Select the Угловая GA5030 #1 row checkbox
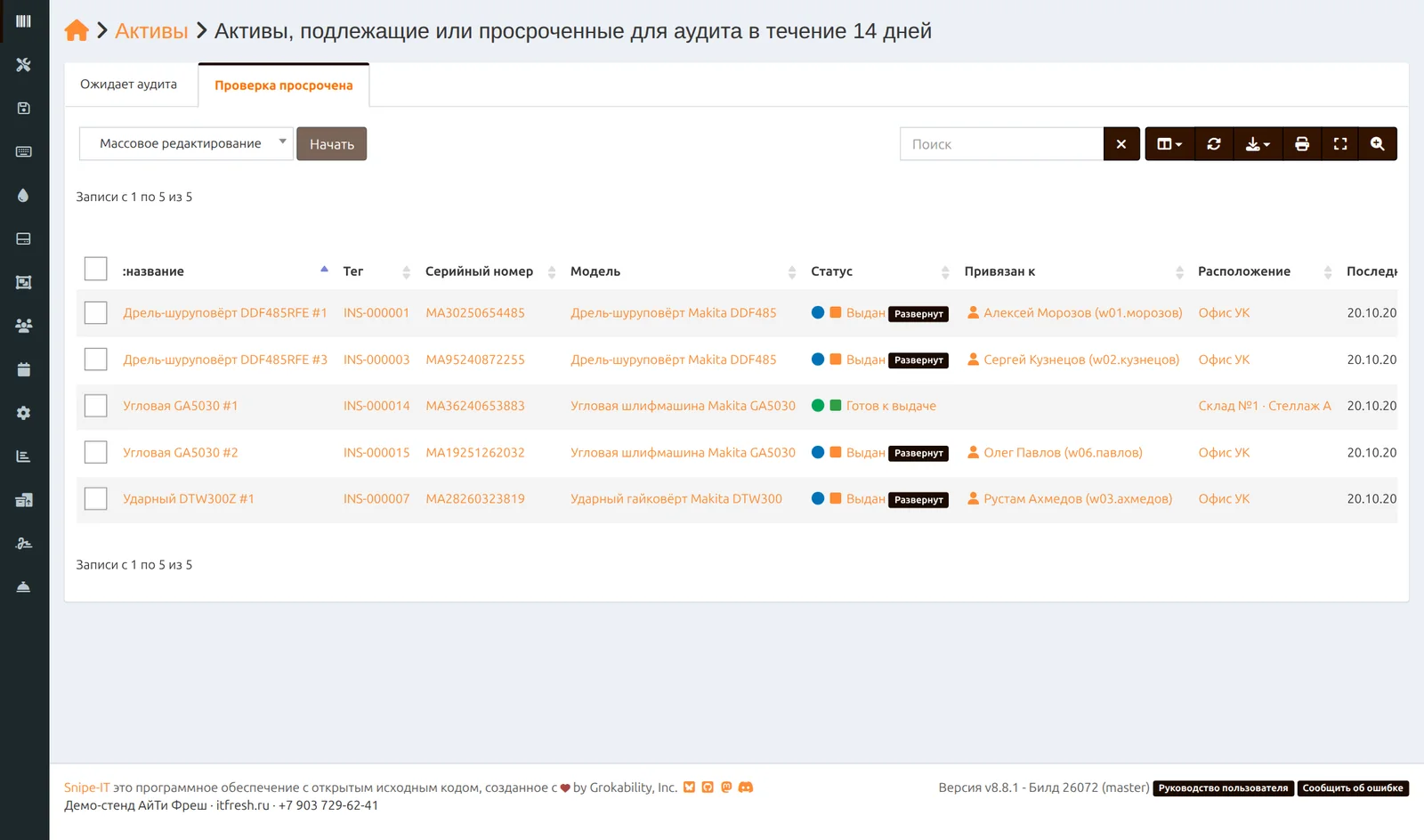 click(x=95, y=406)
